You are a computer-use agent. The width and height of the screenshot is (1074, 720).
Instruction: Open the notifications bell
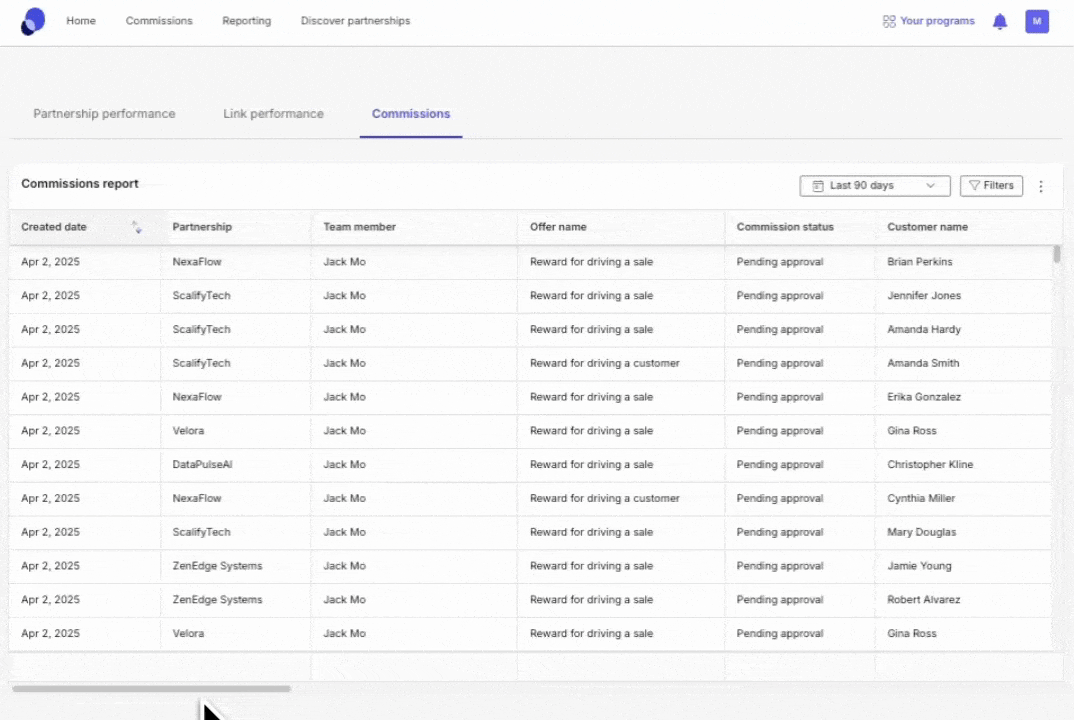[999, 21]
